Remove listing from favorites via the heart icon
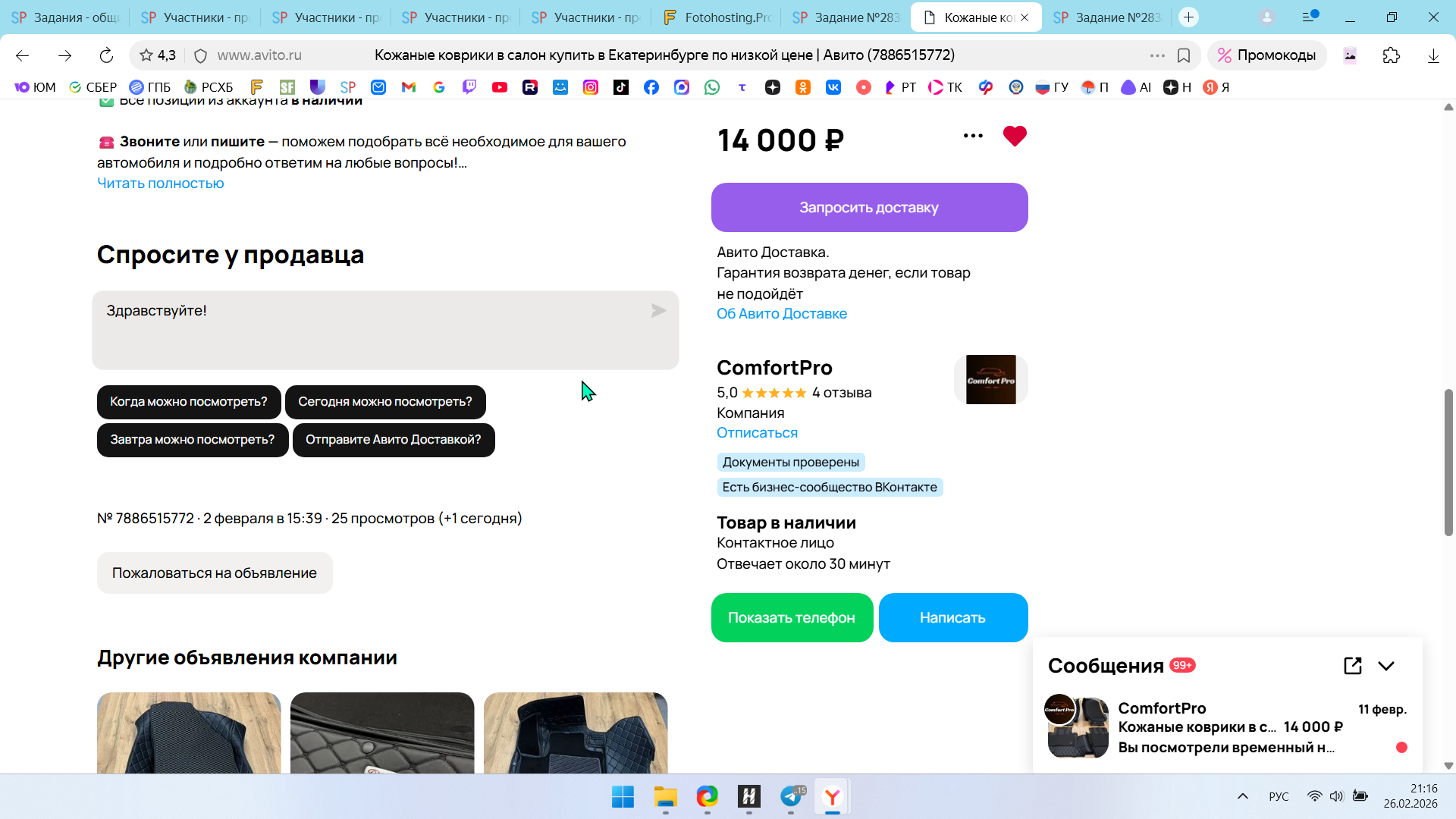The height and width of the screenshot is (819, 1456). pos(1014,136)
